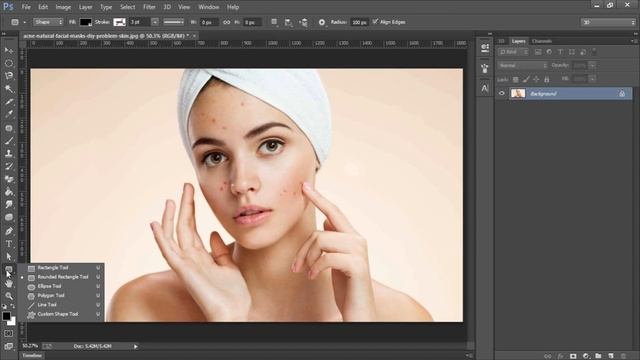Click the add layer mask icon
Image resolution: width=640 pixels, height=360 pixels.
point(573,356)
